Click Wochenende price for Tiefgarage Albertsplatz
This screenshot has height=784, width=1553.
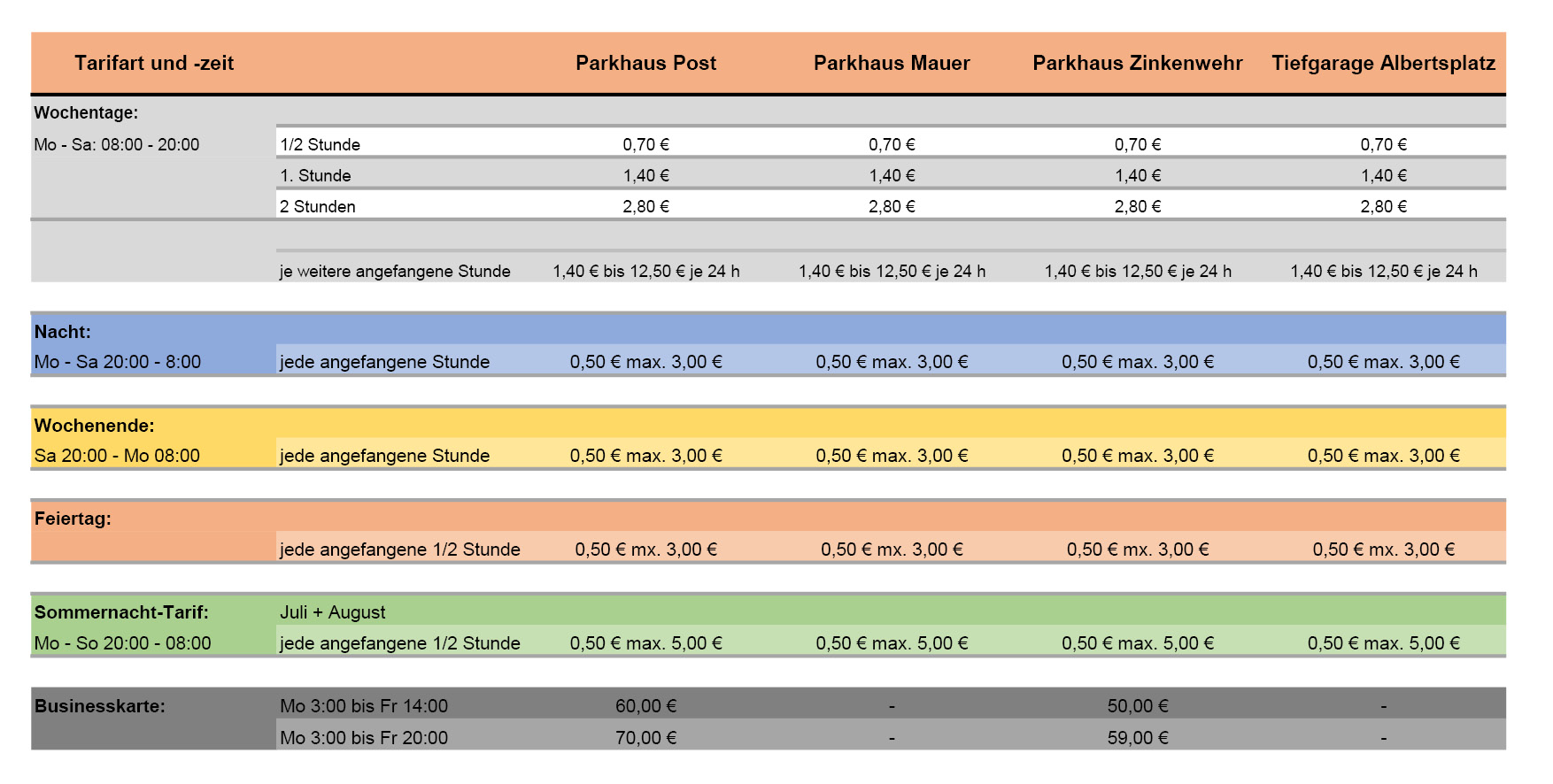pos(1384,456)
